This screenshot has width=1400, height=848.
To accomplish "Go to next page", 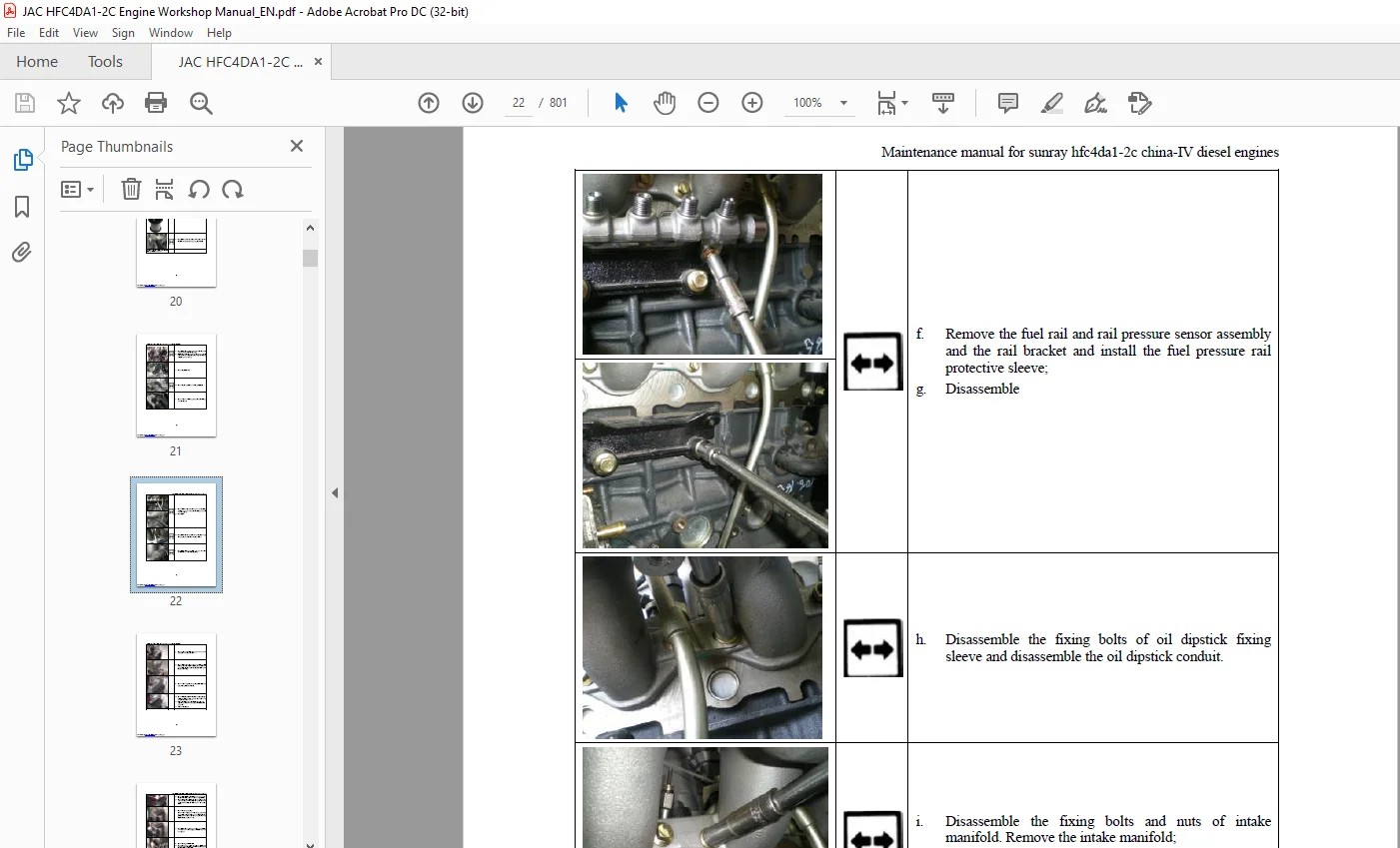I will coord(473,103).
